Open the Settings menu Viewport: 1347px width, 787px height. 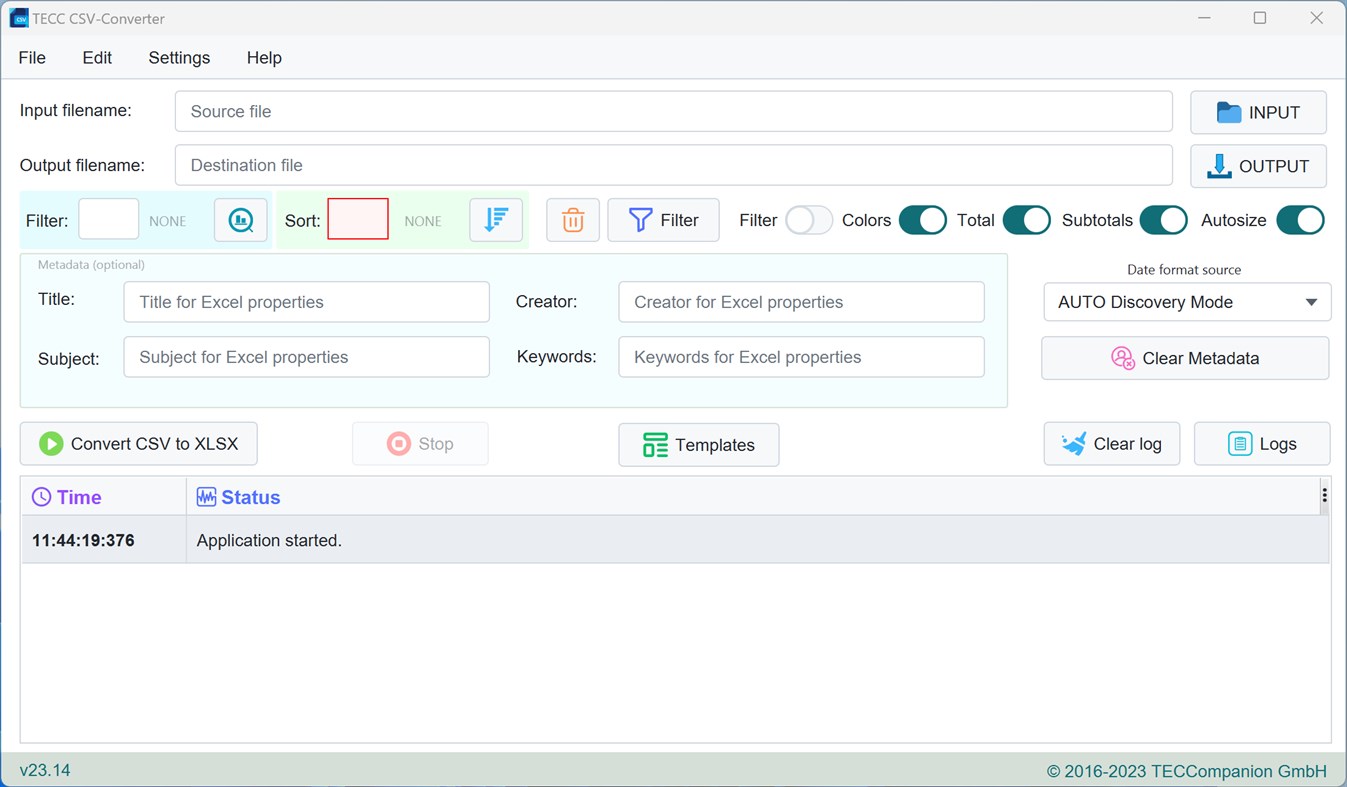click(179, 58)
